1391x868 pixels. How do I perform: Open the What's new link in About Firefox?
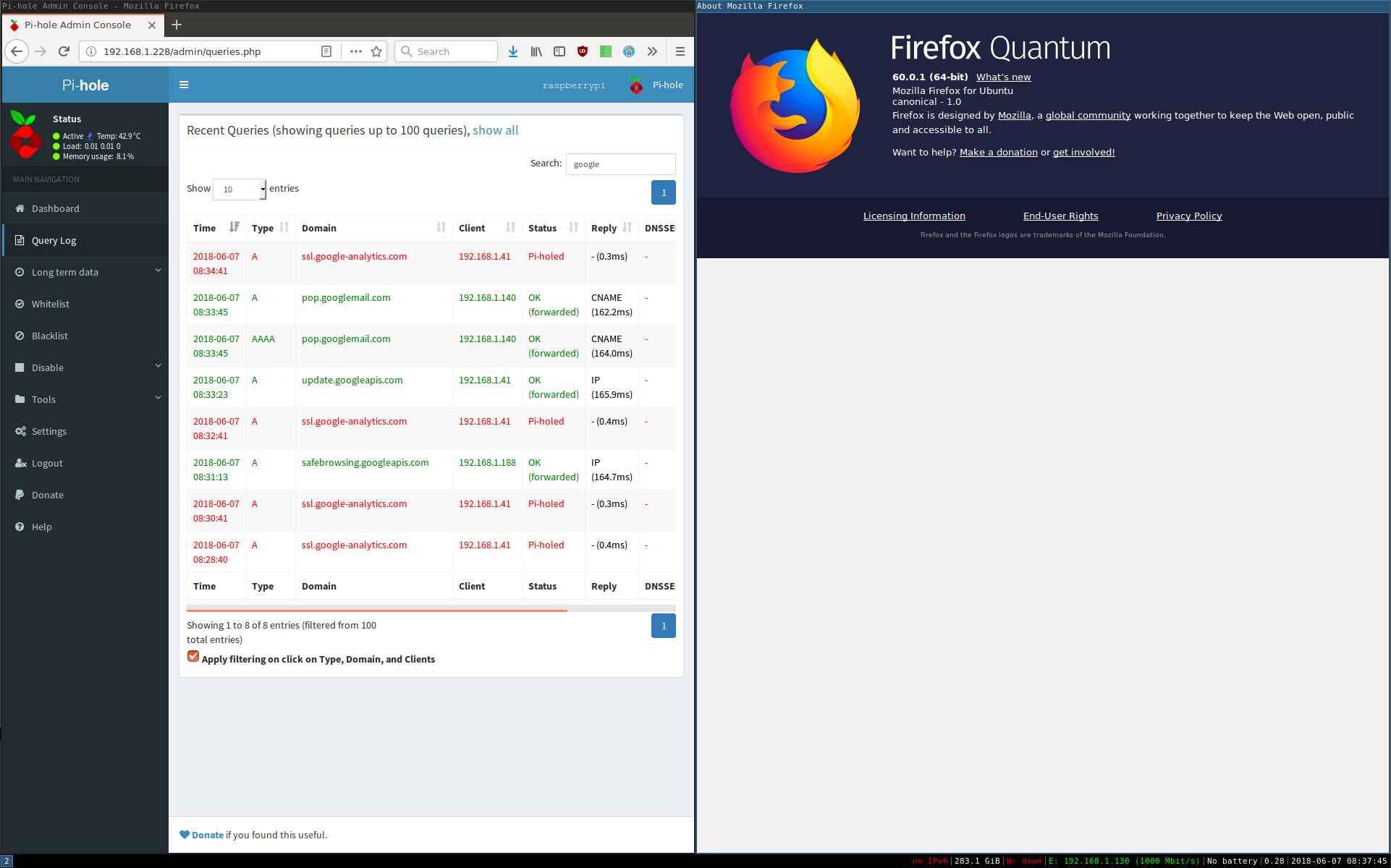click(x=1002, y=77)
